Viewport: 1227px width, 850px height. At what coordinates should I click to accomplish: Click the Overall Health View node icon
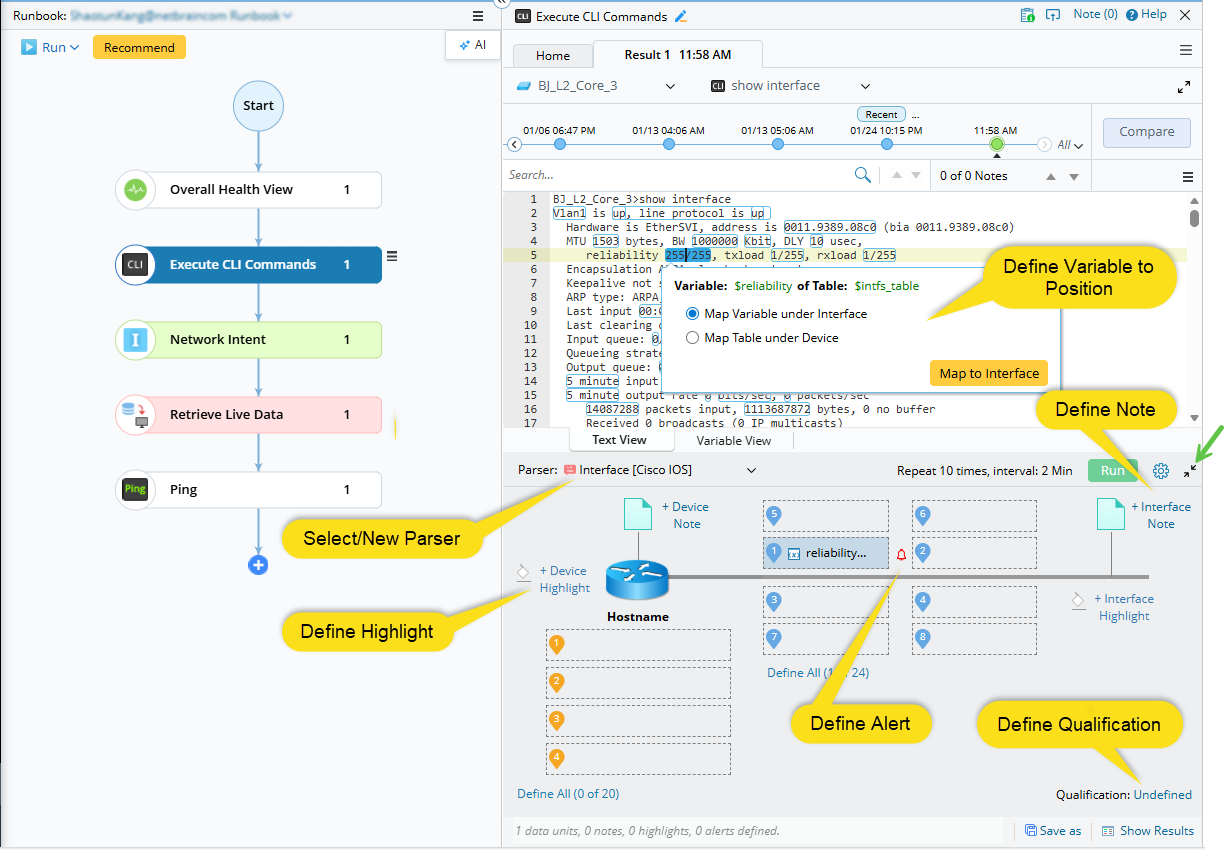pyautogui.click(x=135, y=189)
